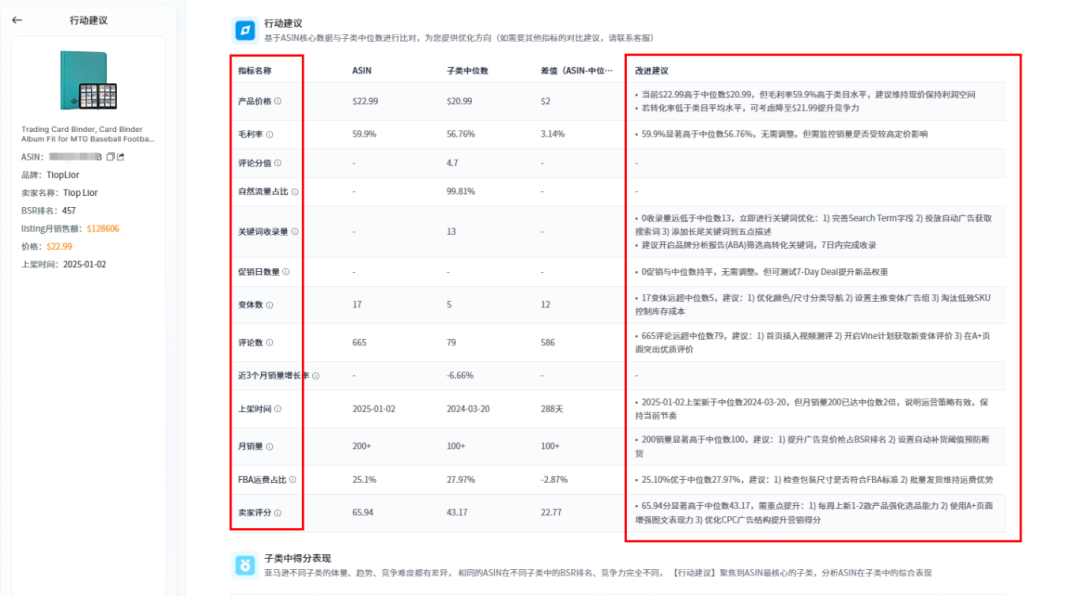Click the info icon next to 近3个月销量增长率
Viewport: 1080px width, 596px height.
point(315,376)
